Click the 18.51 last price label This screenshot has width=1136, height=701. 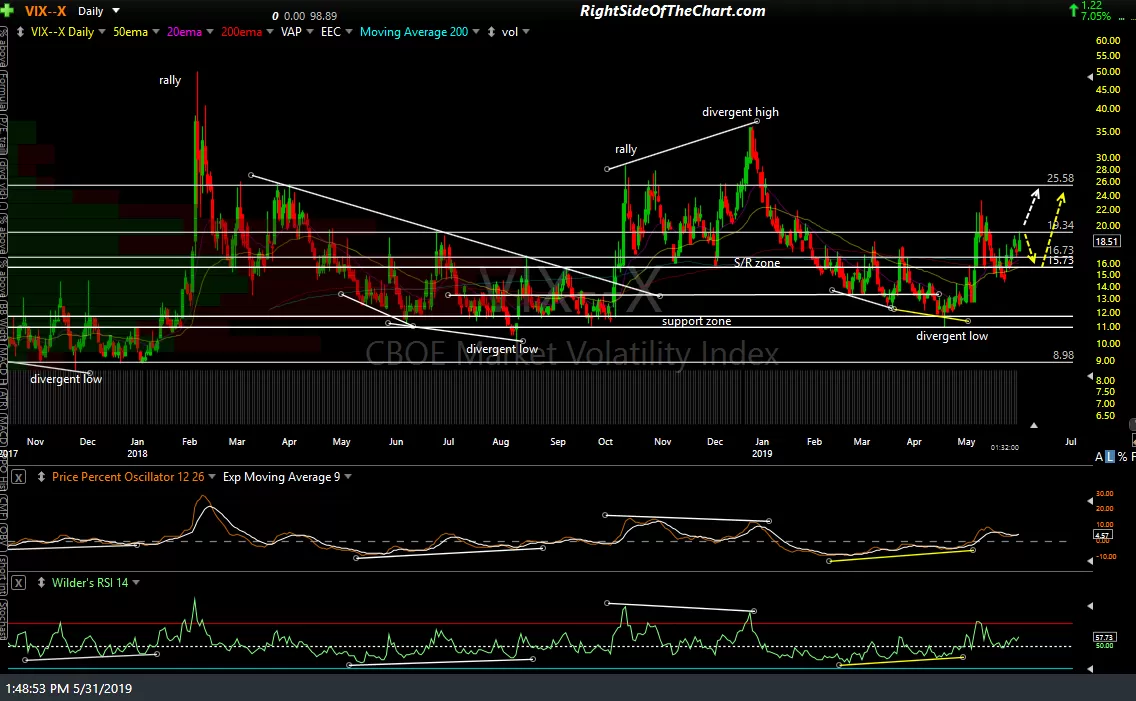click(1106, 241)
